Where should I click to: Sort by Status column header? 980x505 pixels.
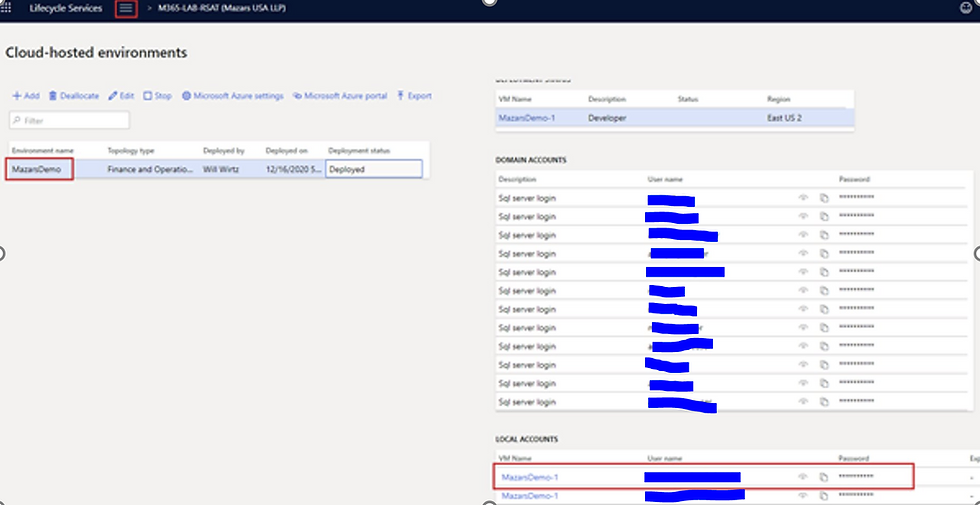[x=688, y=99]
